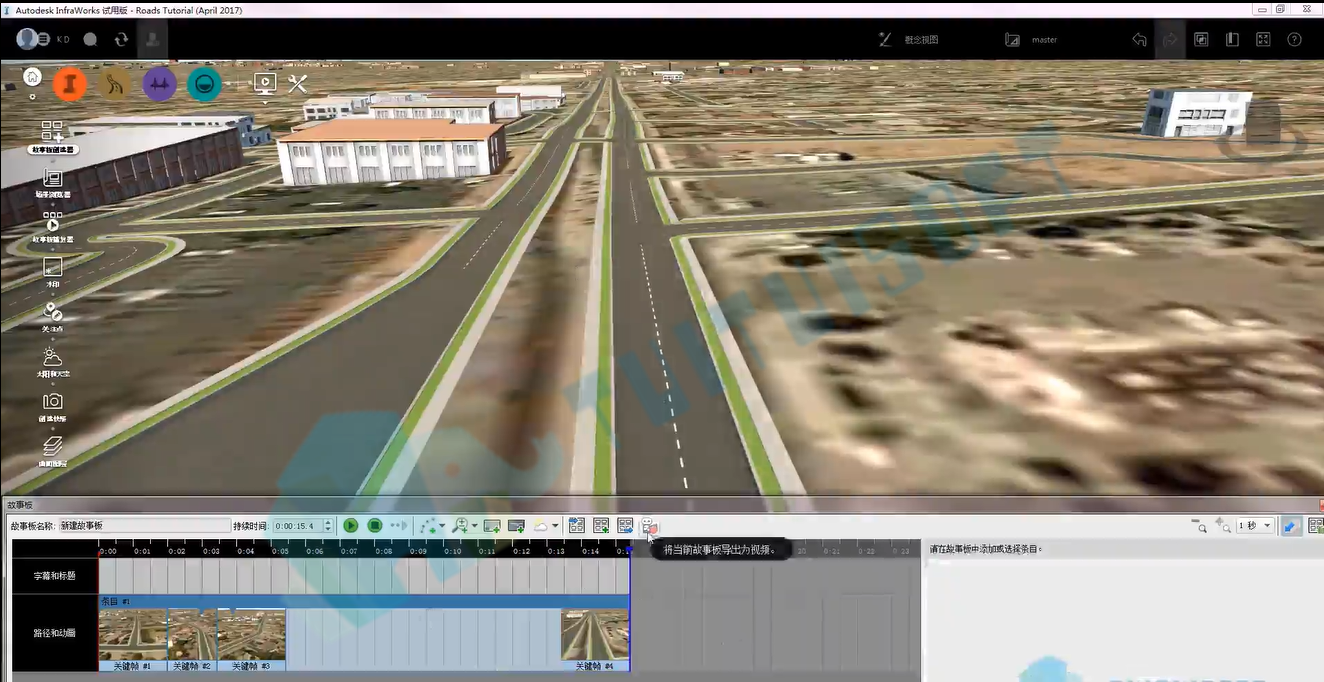Open the Storyboard Creator tool
This screenshot has width=1324, height=682.
(52, 137)
